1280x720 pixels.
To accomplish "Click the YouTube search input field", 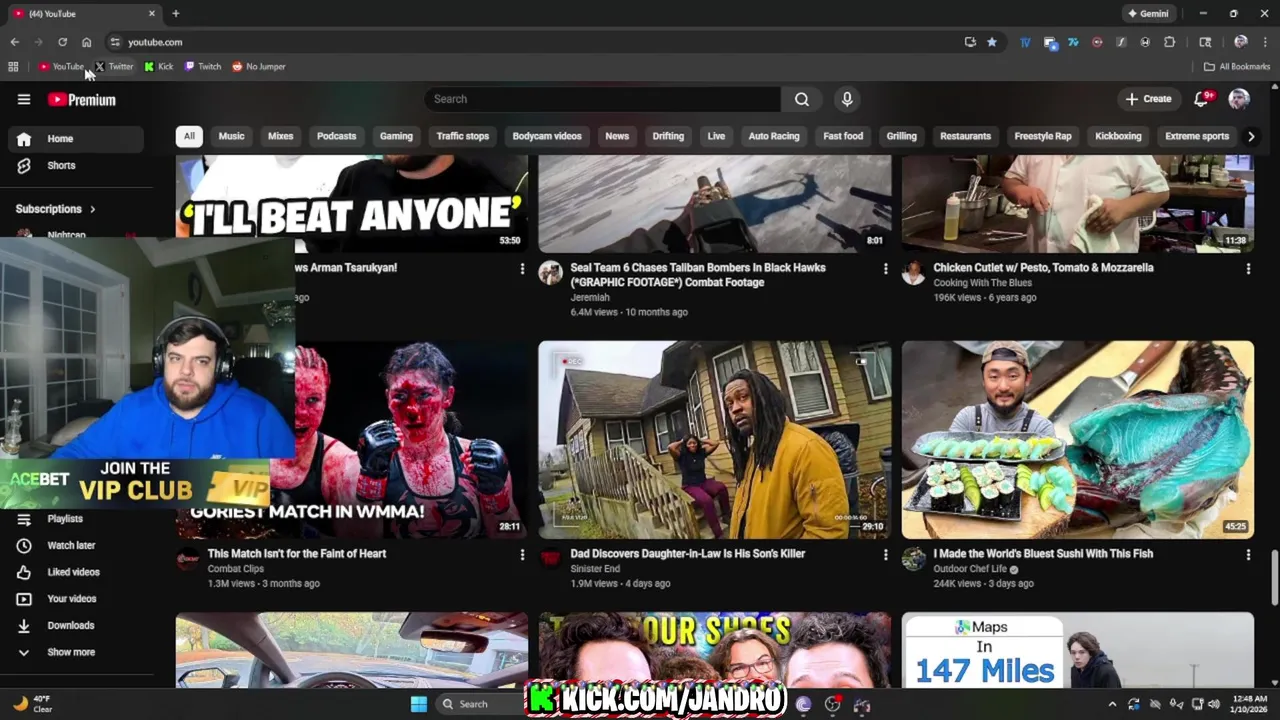I will point(602,99).
